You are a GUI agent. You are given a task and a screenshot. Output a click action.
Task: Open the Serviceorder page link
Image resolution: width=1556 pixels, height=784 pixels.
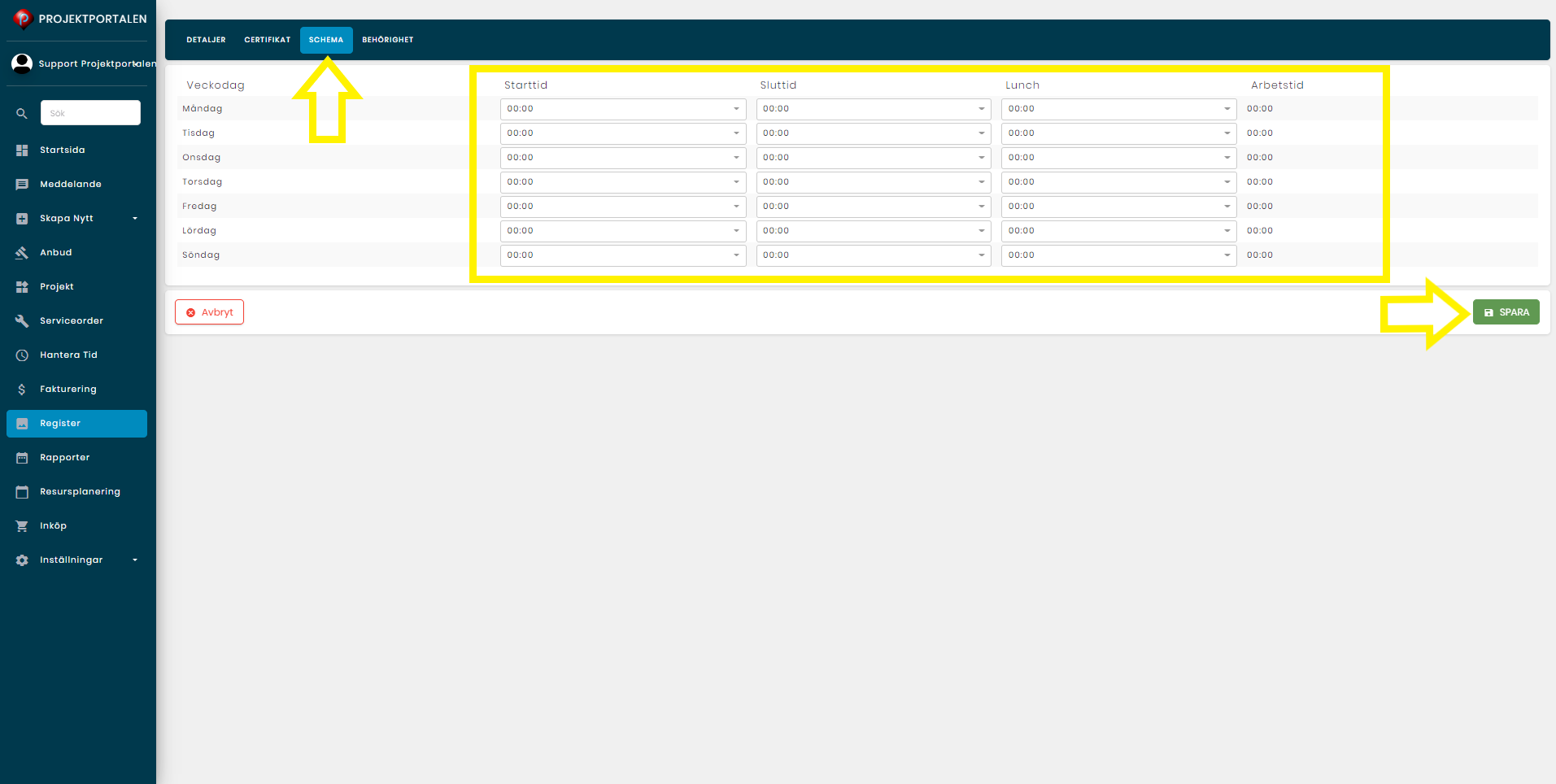[72, 321]
